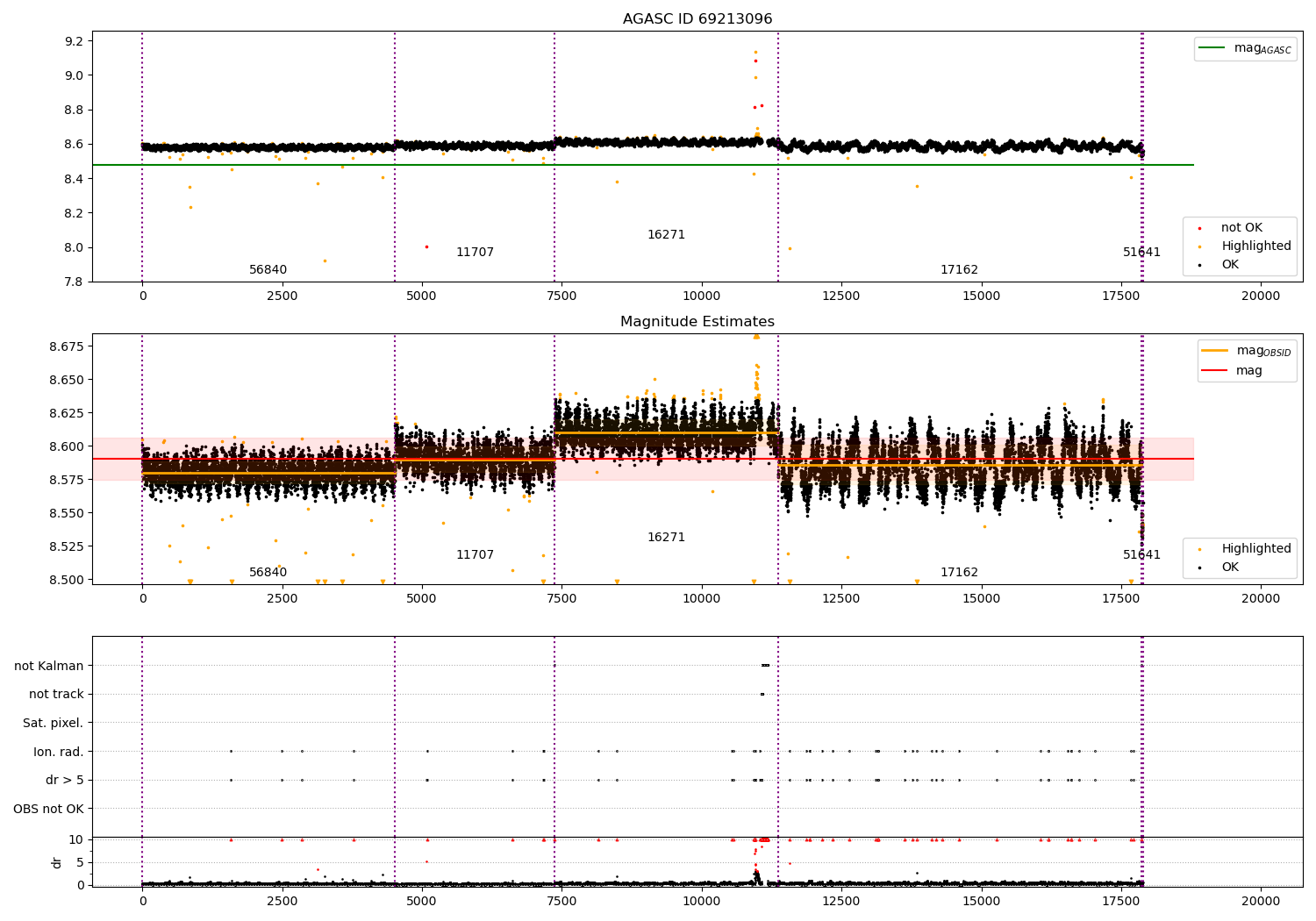Click the 'not track' flag marker near 11000
This screenshot has height=921, width=1316.
(x=762, y=694)
